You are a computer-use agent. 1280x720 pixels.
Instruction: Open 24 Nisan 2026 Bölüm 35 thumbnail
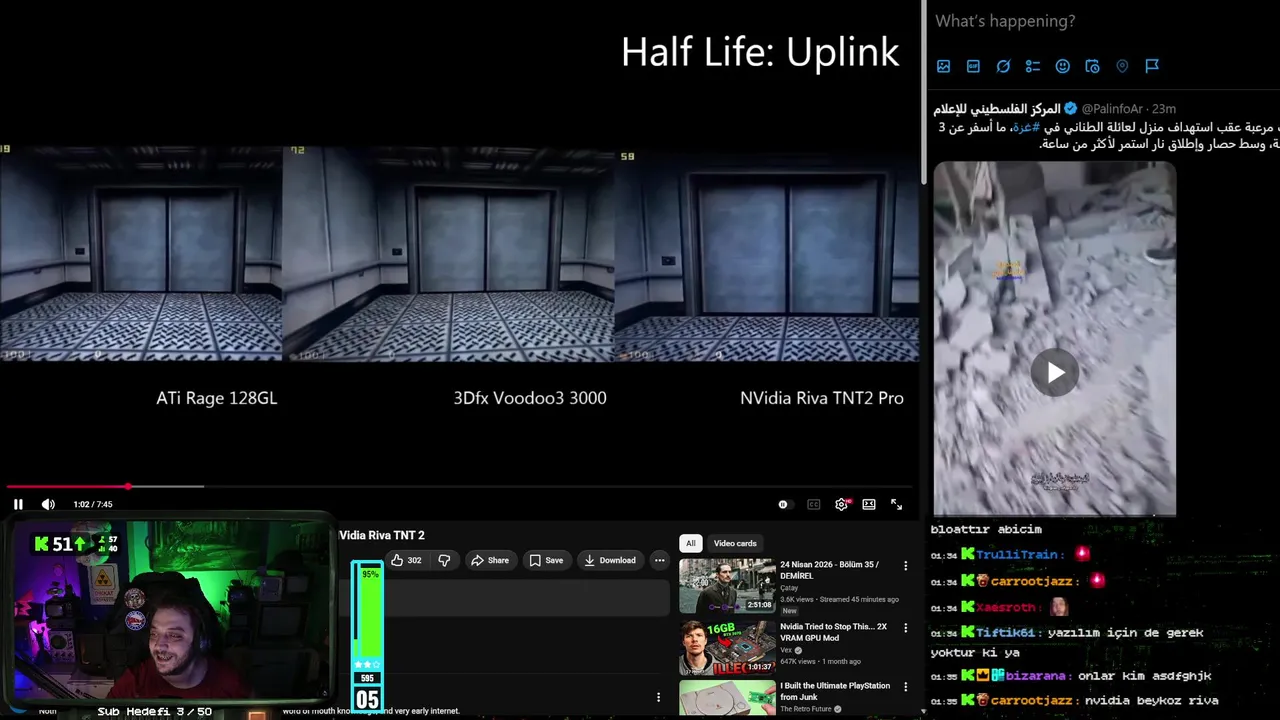point(727,586)
